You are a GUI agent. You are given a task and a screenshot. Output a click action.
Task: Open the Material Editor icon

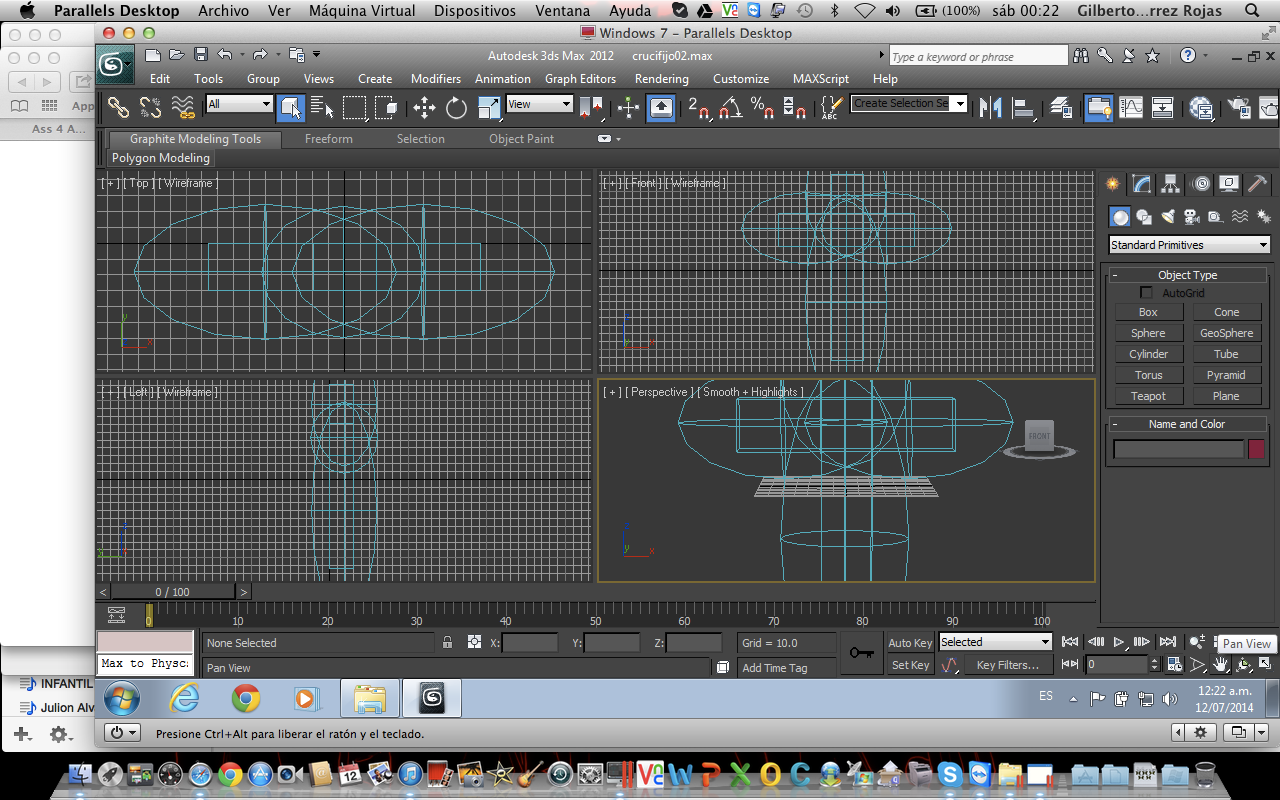pyautogui.click(x=1201, y=106)
